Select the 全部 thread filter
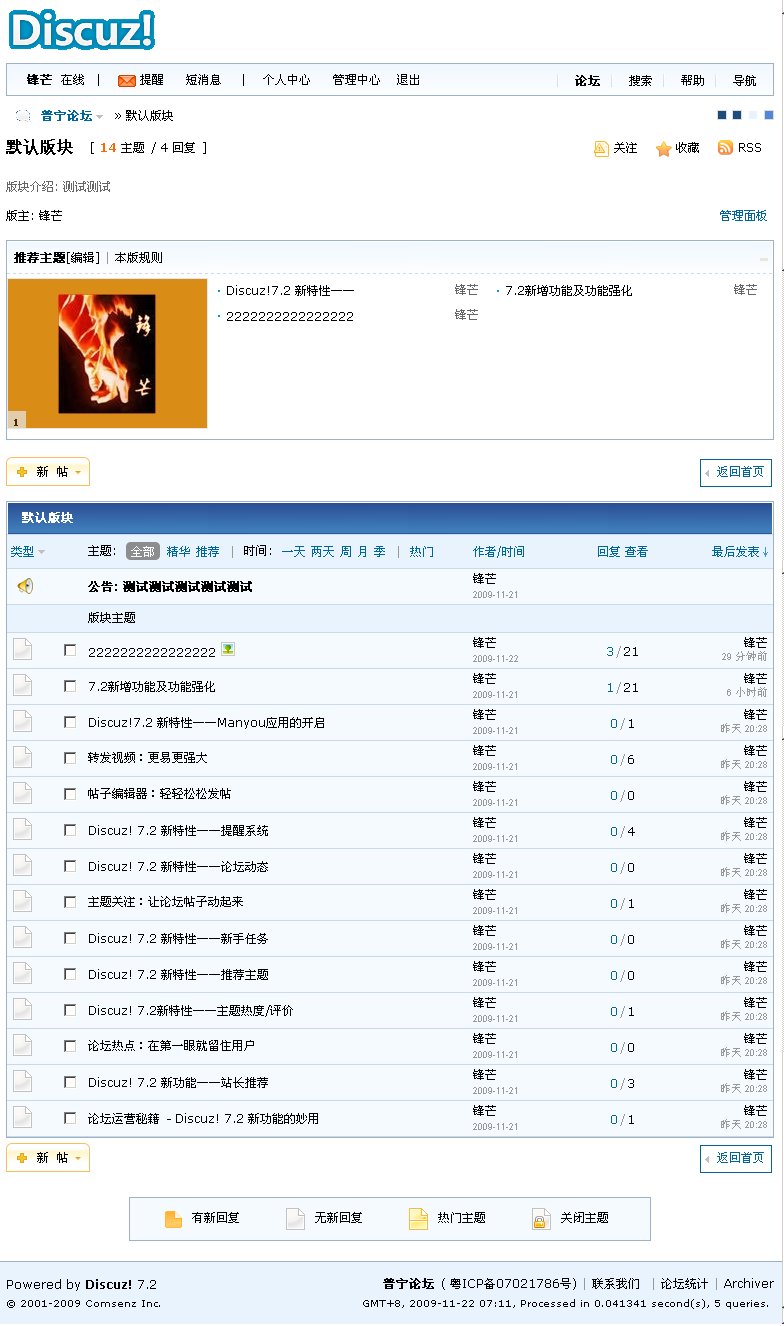Screen dimensions: 784x1326 point(143,552)
